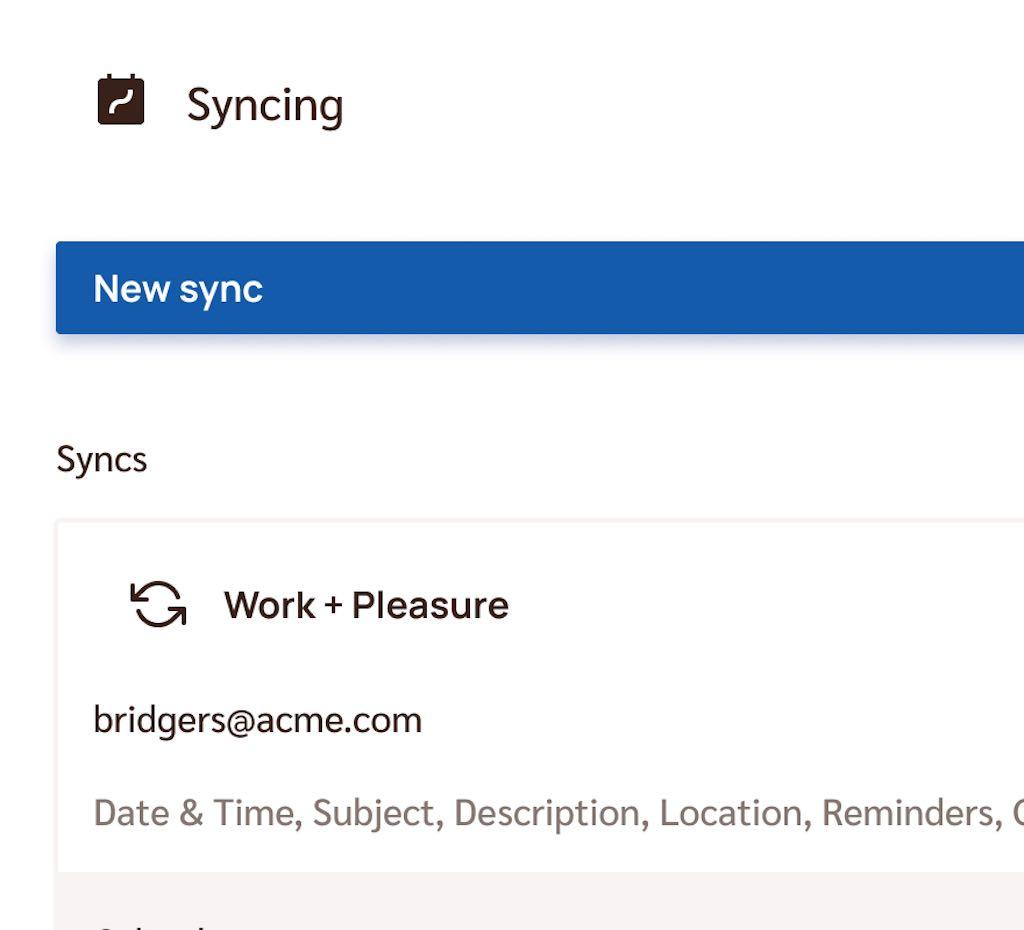Start a new sync with the blue button
The width and height of the screenshot is (1024, 930).
tap(539, 287)
